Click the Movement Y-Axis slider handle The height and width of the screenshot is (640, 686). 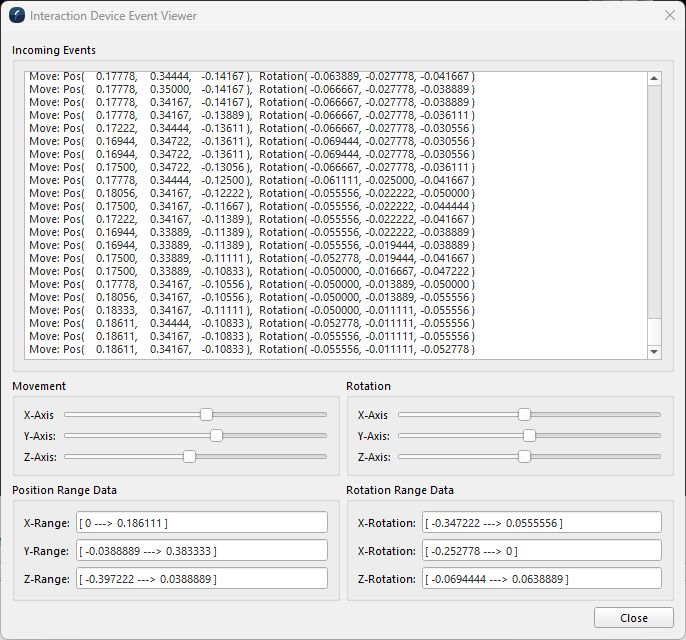tap(216, 435)
